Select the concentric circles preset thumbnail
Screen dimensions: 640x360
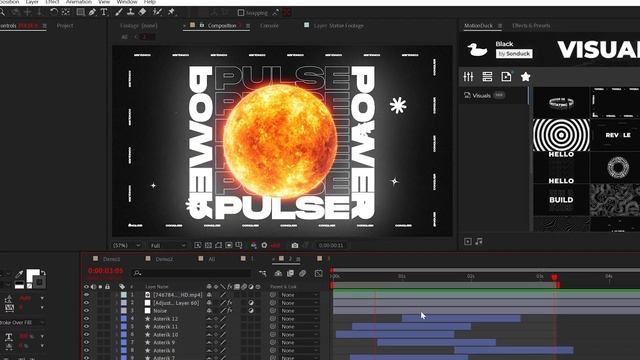(x=561, y=135)
